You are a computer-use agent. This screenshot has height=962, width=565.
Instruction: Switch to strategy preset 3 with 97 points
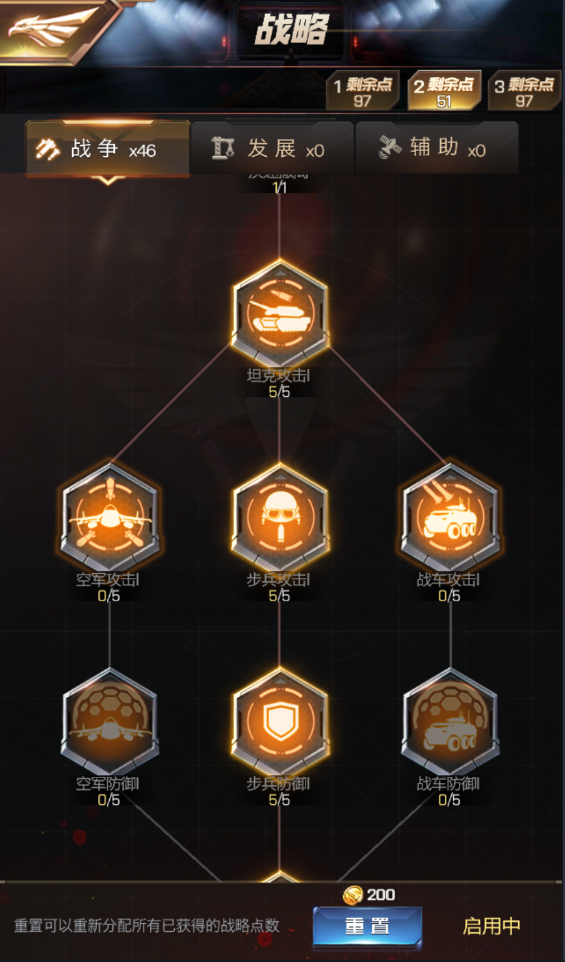[525, 91]
